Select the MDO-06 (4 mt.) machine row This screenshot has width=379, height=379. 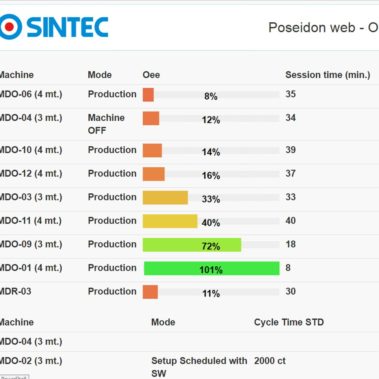point(189,95)
